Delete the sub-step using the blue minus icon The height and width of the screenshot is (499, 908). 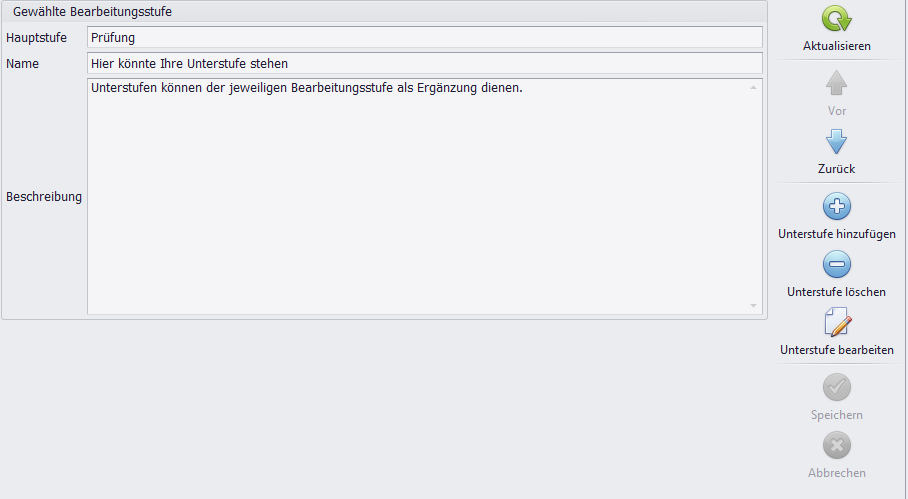click(x=836, y=265)
